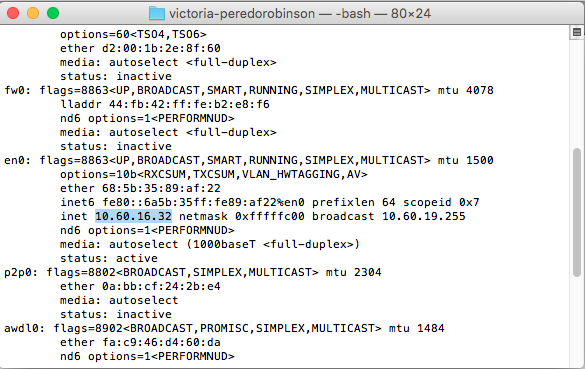Click the vertical scrollbar thumb
The height and width of the screenshot is (369, 585).
(x=577, y=213)
